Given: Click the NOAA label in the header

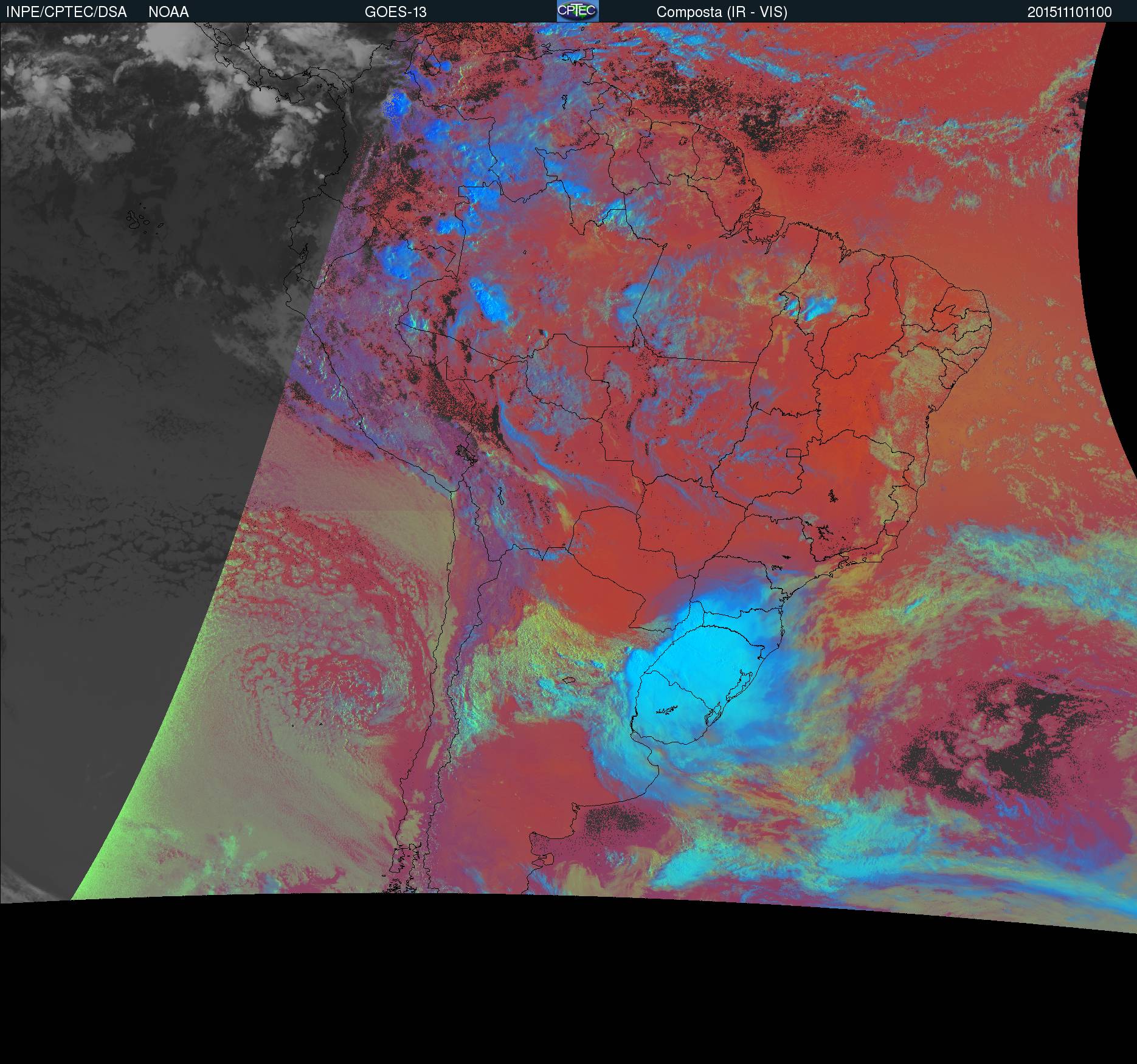Looking at the screenshot, I should point(168,12).
